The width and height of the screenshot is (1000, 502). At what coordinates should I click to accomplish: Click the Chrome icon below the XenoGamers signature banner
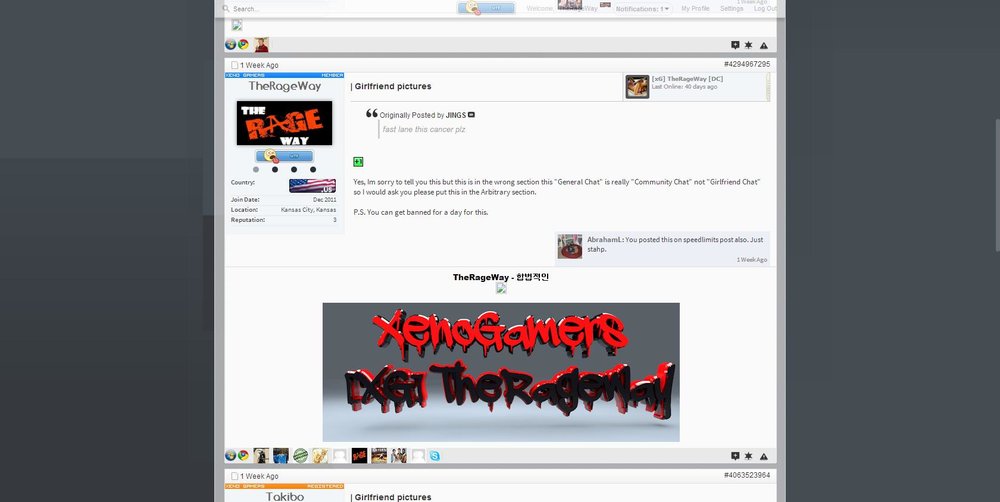pyautogui.click(x=243, y=455)
